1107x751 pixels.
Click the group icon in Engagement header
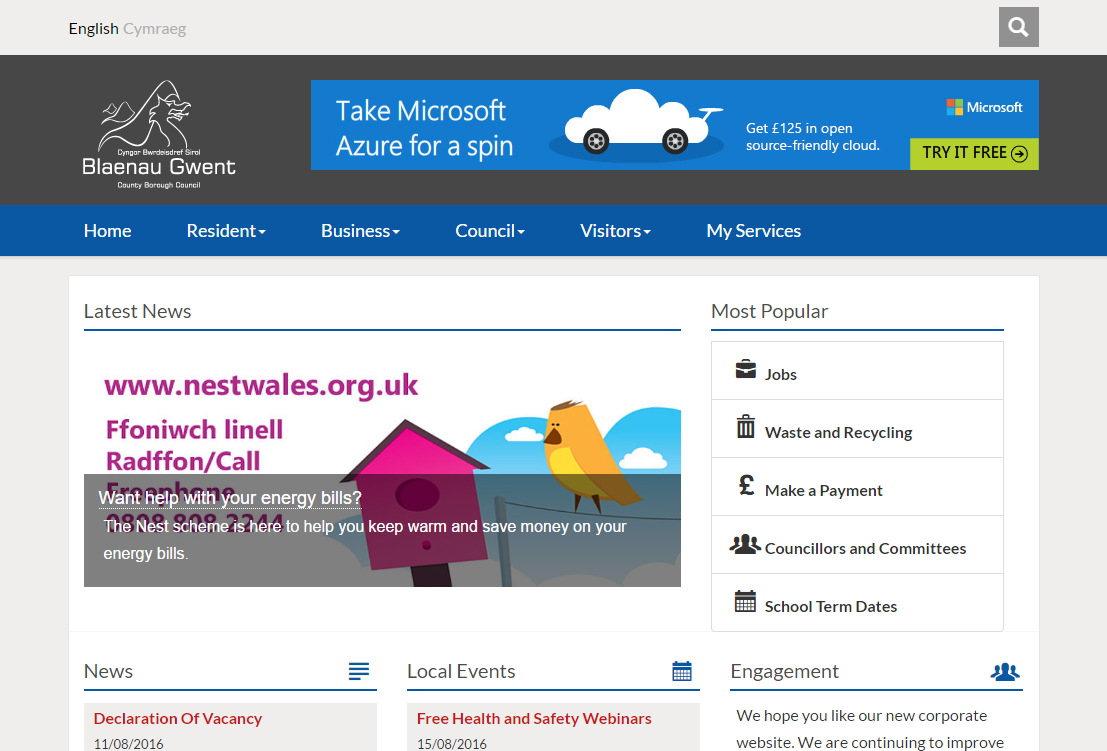click(x=1004, y=672)
